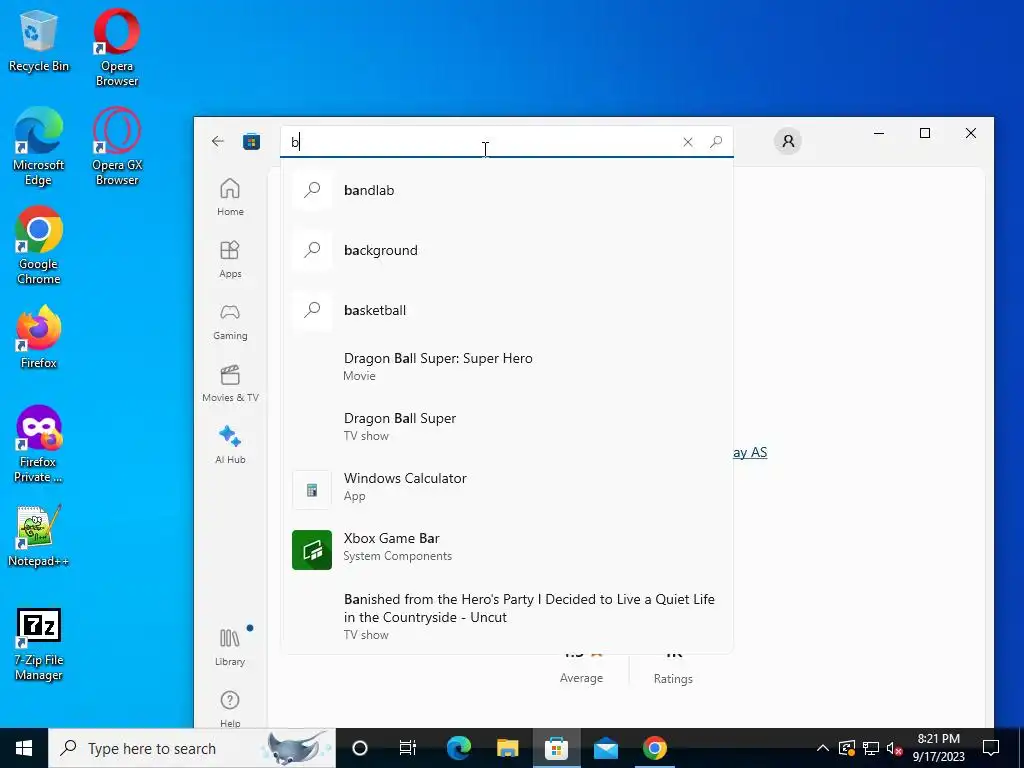1024x768 pixels.
Task: Launch Edge from the taskbar
Action: point(458,748)
